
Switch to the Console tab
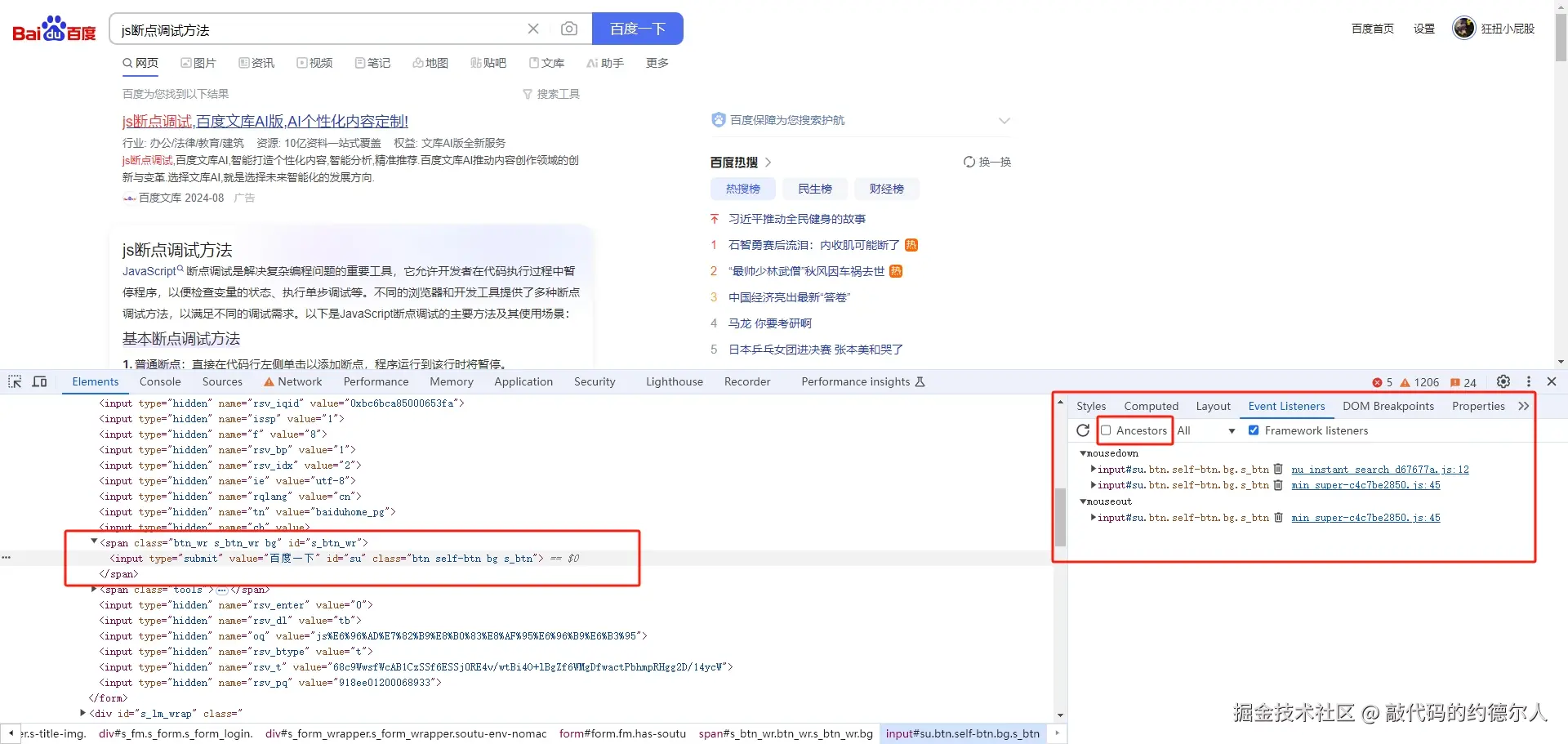pos(160,381)
